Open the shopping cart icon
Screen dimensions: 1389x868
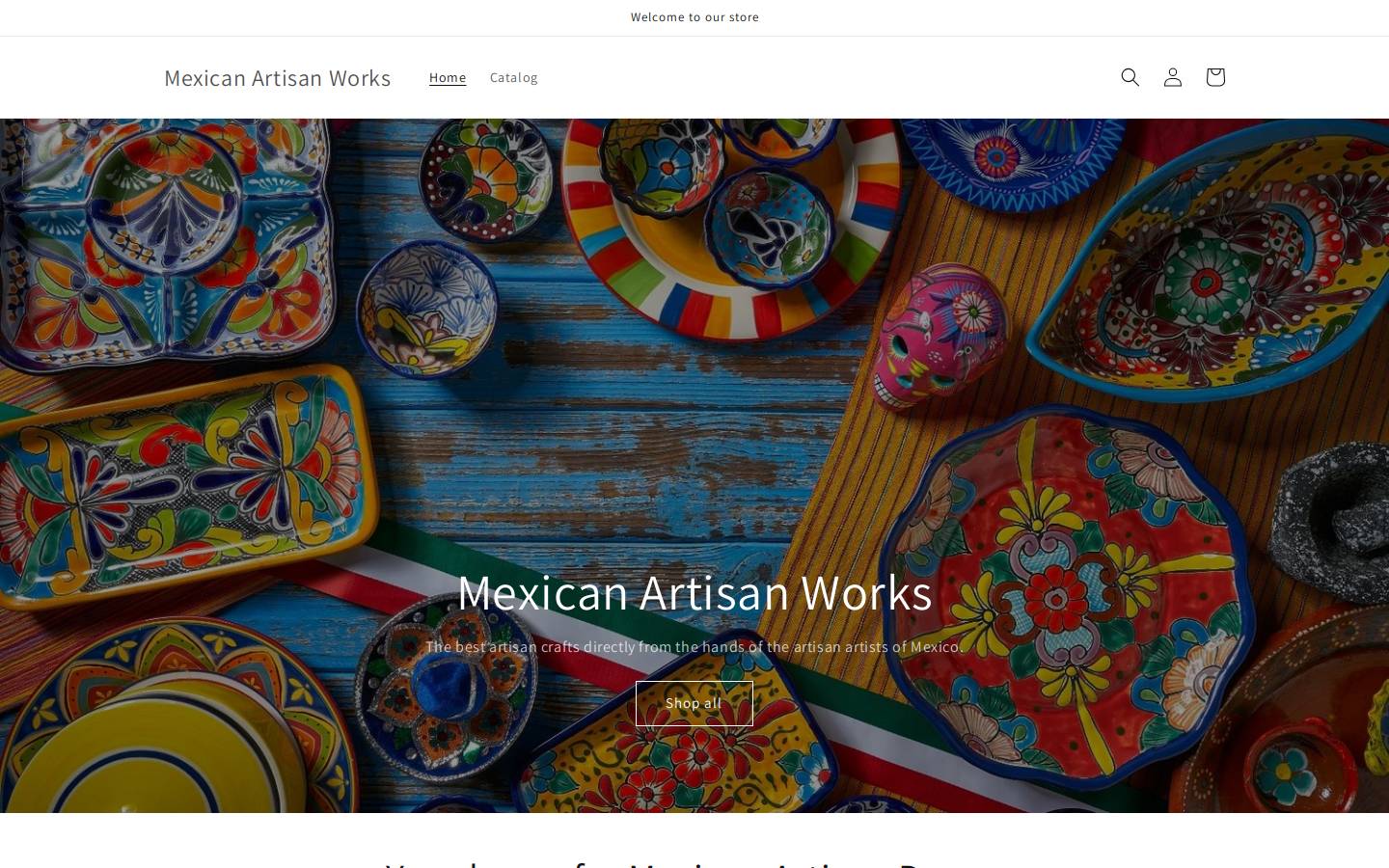(x=1214, y=77)
